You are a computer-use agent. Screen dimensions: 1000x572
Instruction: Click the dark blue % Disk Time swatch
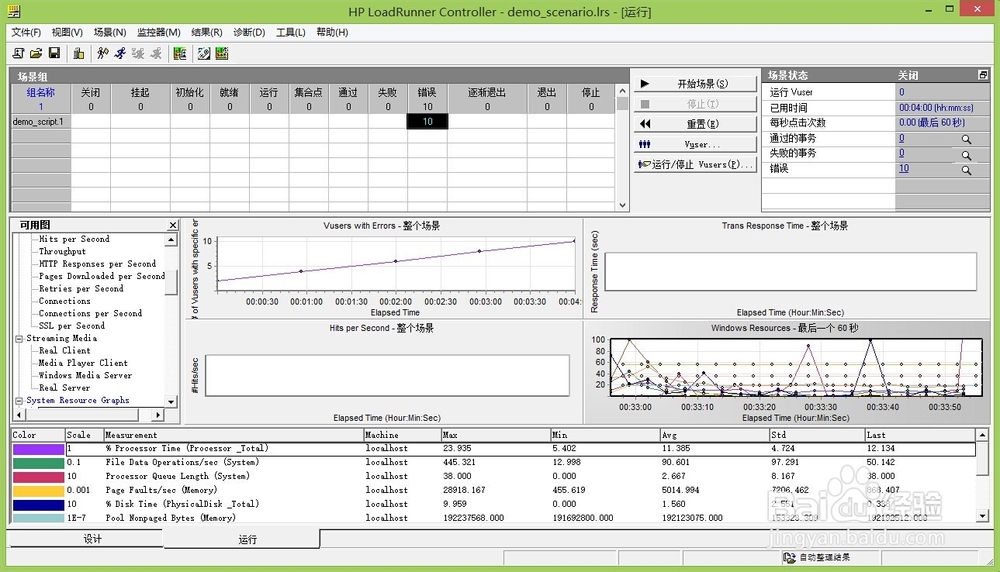(x=38, y=504)
